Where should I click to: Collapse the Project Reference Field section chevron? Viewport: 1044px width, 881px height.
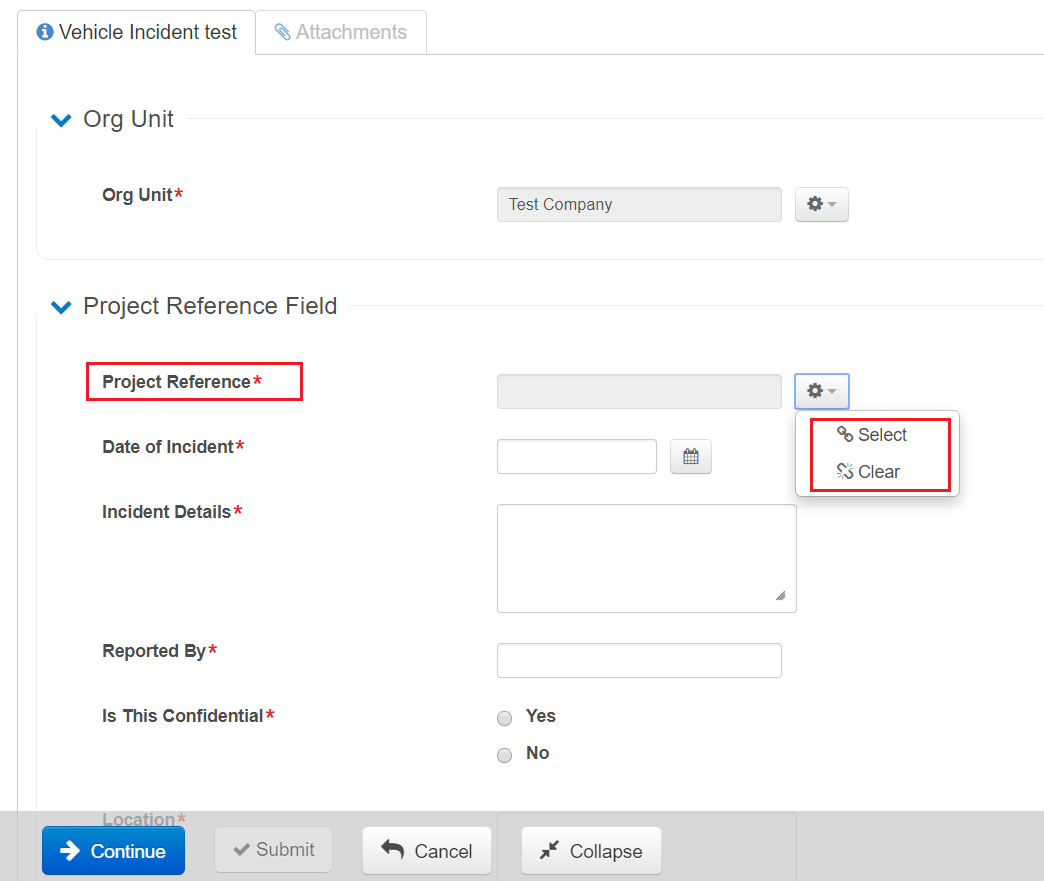[x=62, y=307]
